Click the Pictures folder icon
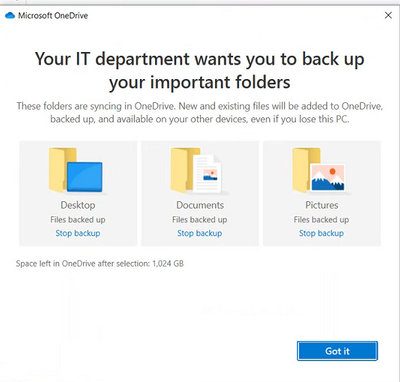 tap(319, 170)
